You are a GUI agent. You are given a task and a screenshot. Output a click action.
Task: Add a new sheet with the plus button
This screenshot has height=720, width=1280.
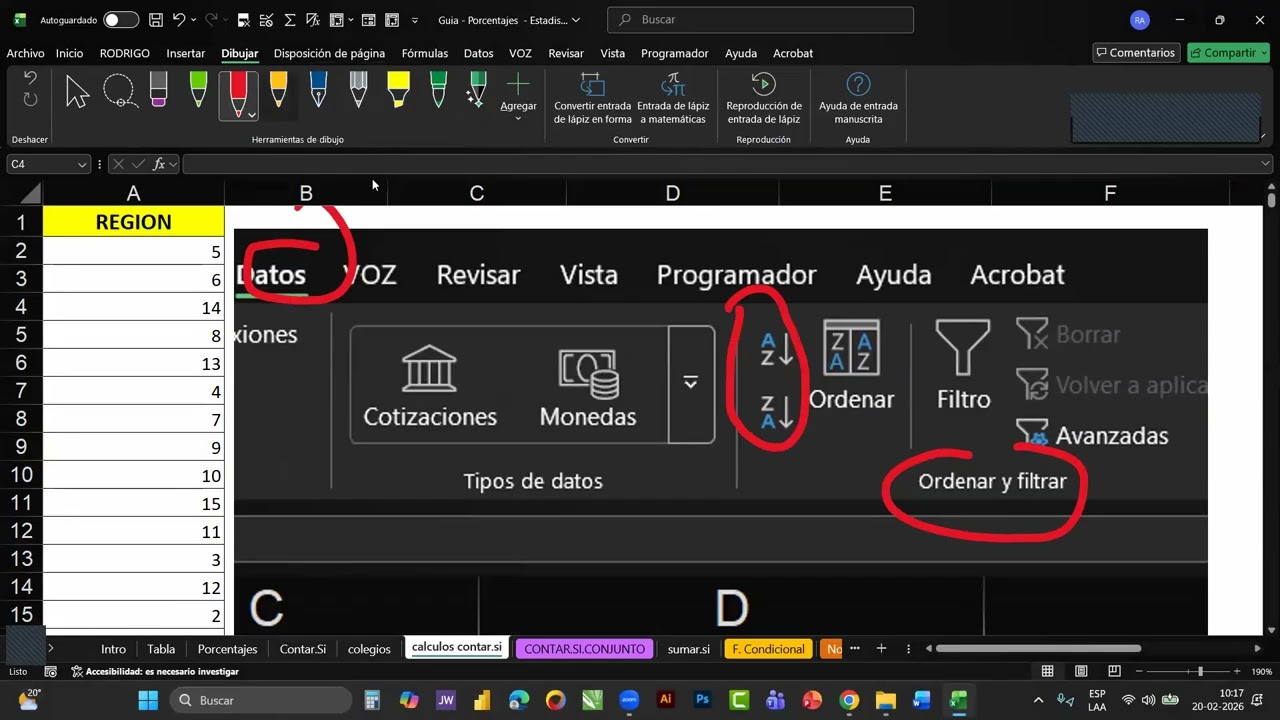881,649
